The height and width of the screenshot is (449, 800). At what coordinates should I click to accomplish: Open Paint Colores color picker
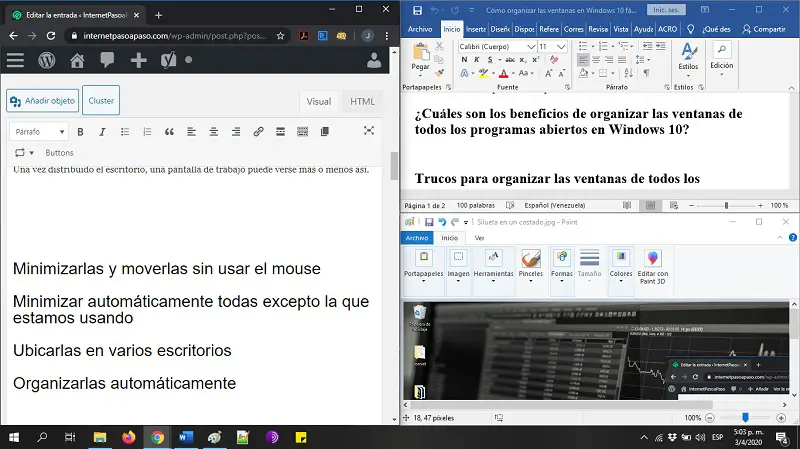coord(621,266)
